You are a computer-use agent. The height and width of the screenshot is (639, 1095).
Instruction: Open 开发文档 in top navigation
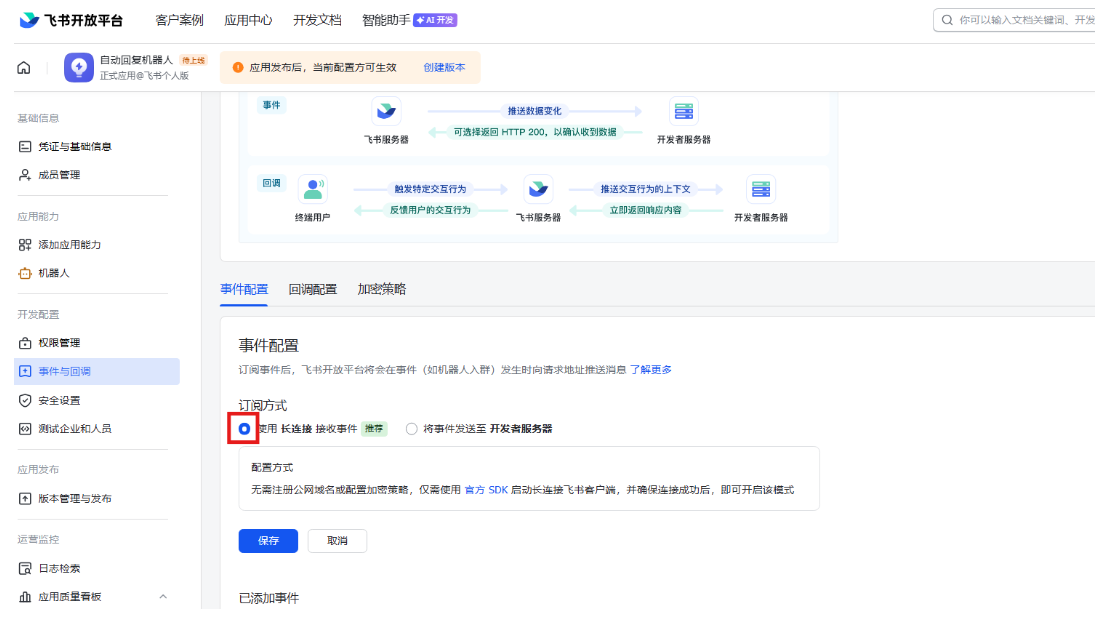(317, 20)
